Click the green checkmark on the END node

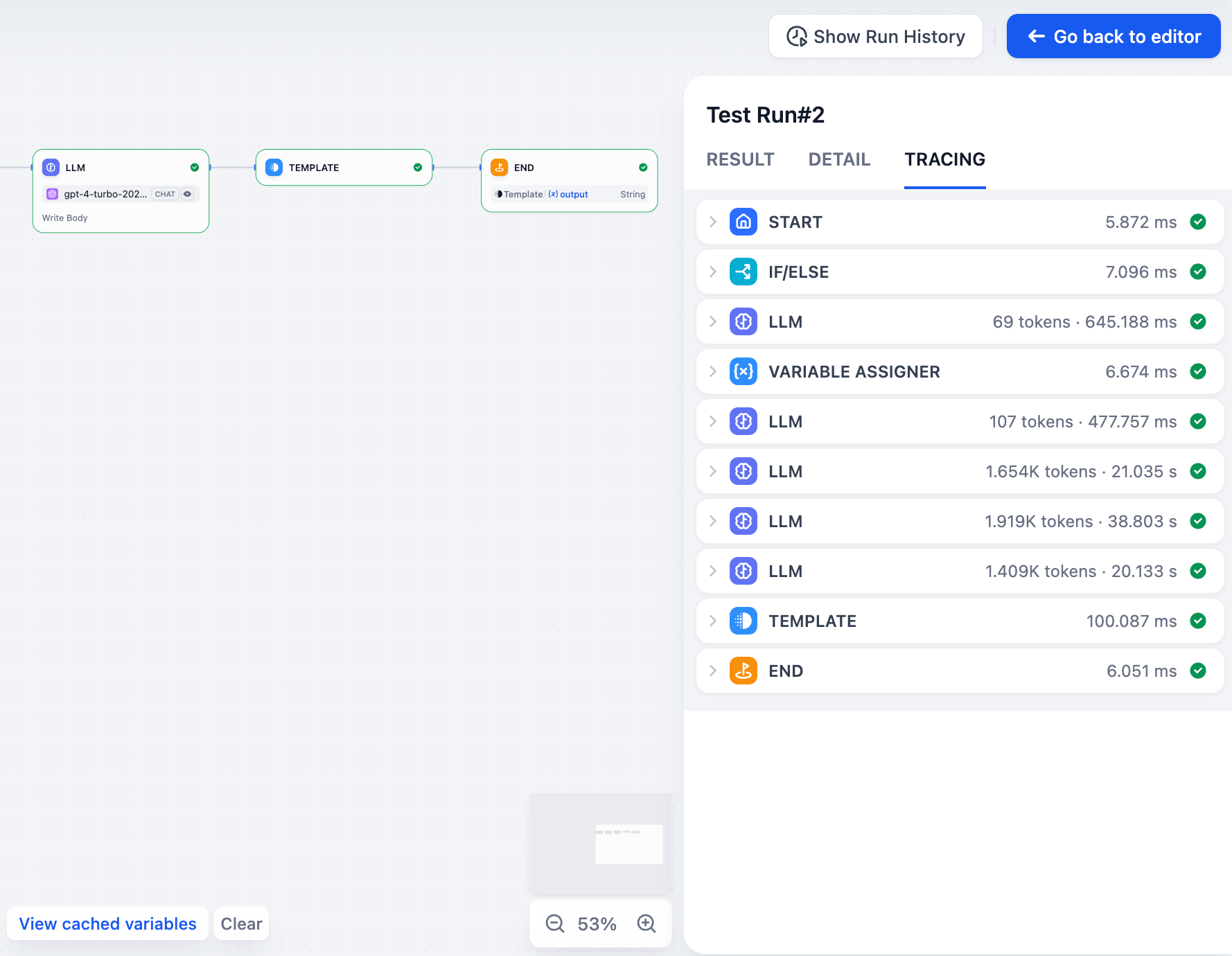coord(642,167)
